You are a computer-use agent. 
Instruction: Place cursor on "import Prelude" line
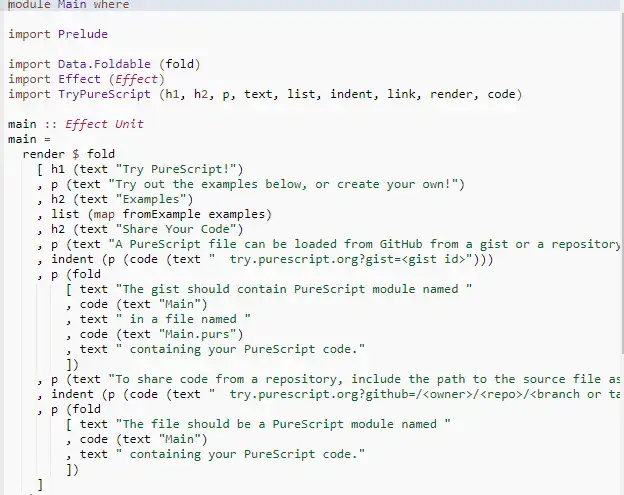point(58,34)
